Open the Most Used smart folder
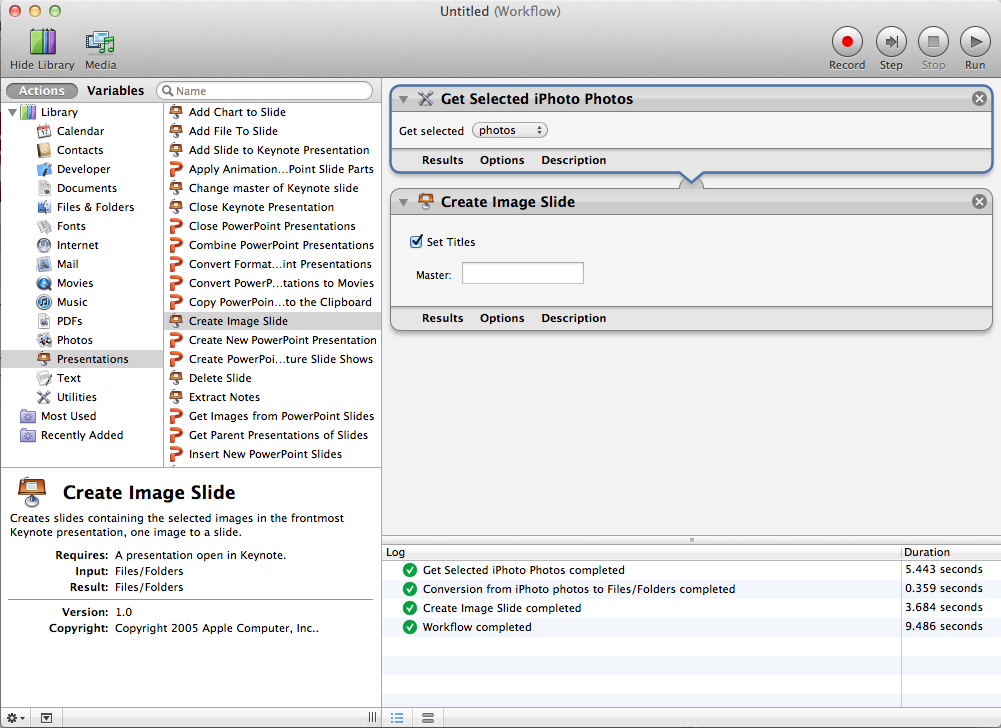 click(68, 416)
